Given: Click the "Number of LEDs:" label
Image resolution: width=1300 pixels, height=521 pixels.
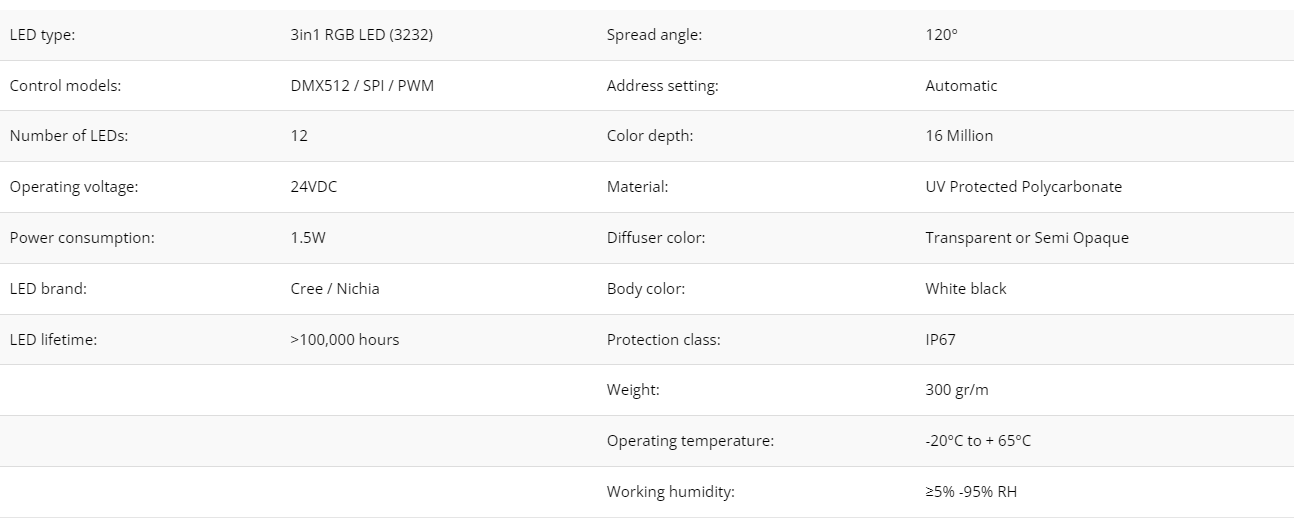Looking at the screenshot, I should pyautogui.click(x=68, y=136).
